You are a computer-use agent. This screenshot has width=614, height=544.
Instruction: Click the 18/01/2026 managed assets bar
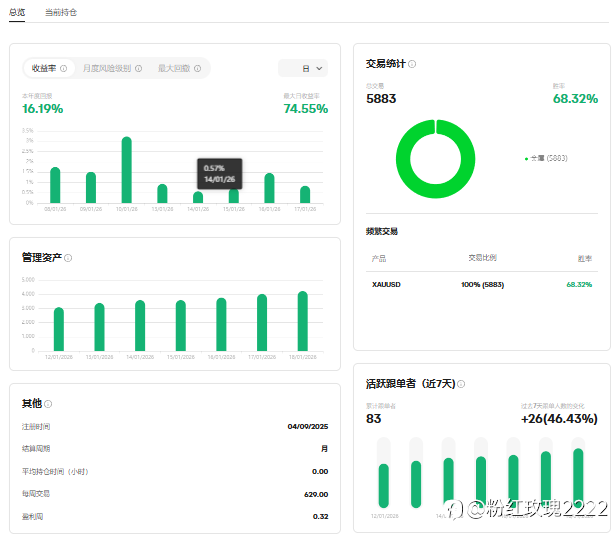click(x=303, y=321)
